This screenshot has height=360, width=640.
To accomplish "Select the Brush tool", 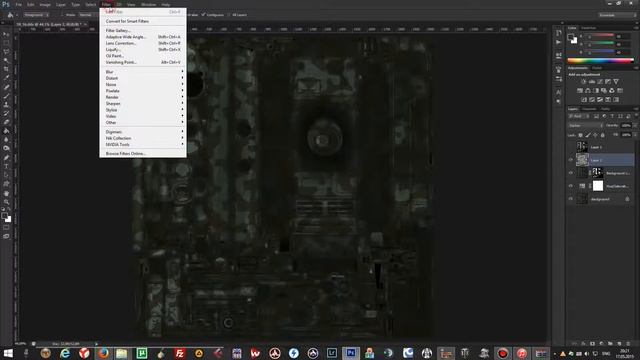I will tap(6, 96).
